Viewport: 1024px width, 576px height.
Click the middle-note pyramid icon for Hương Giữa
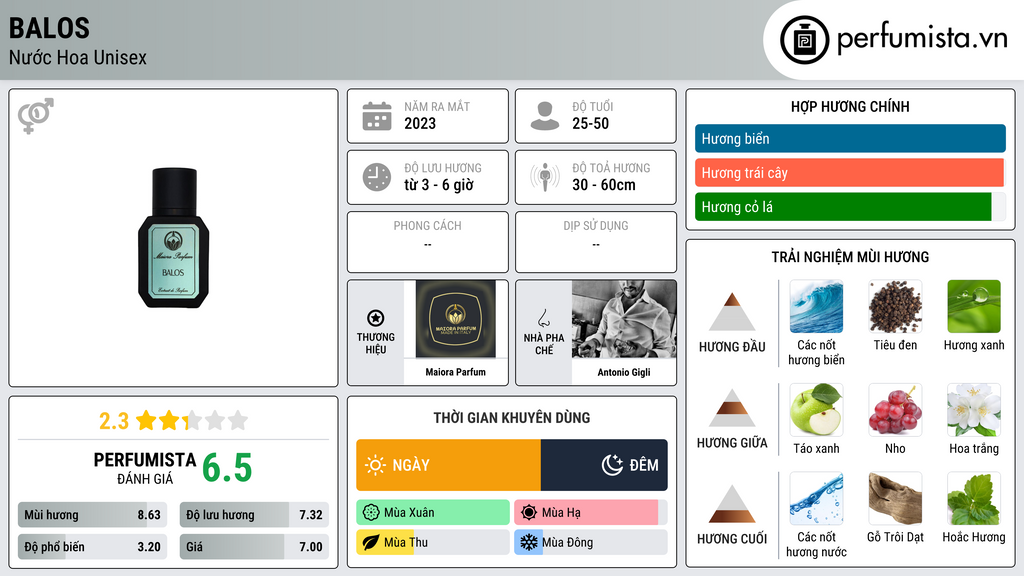732,408
